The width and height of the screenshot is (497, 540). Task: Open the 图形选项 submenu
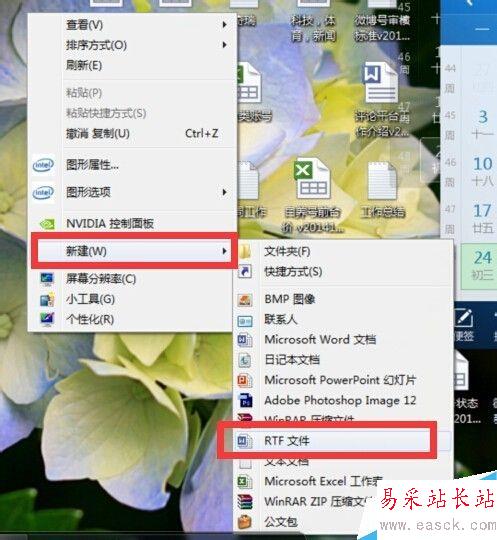pos(132,192)
